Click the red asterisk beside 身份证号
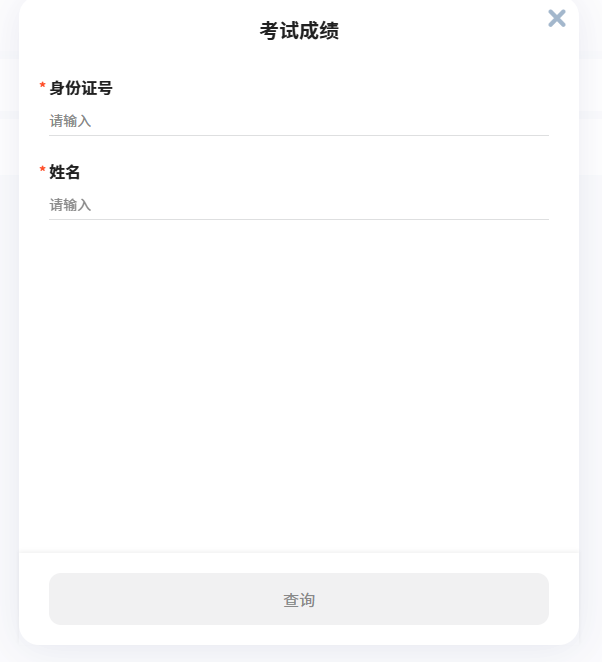The image size is (602, 662). (x=42, y=88)
